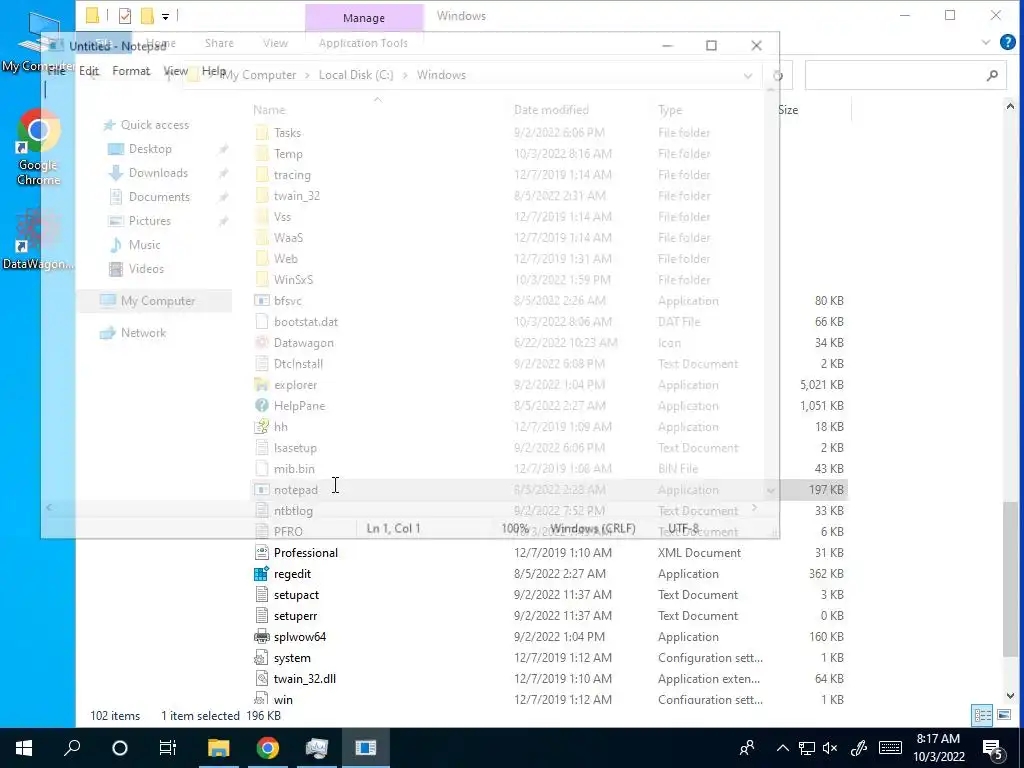Viewport: 1024px width, 768px height.
Task: Go to Pictures in navigation pane
Action: [x=150, y=221]
